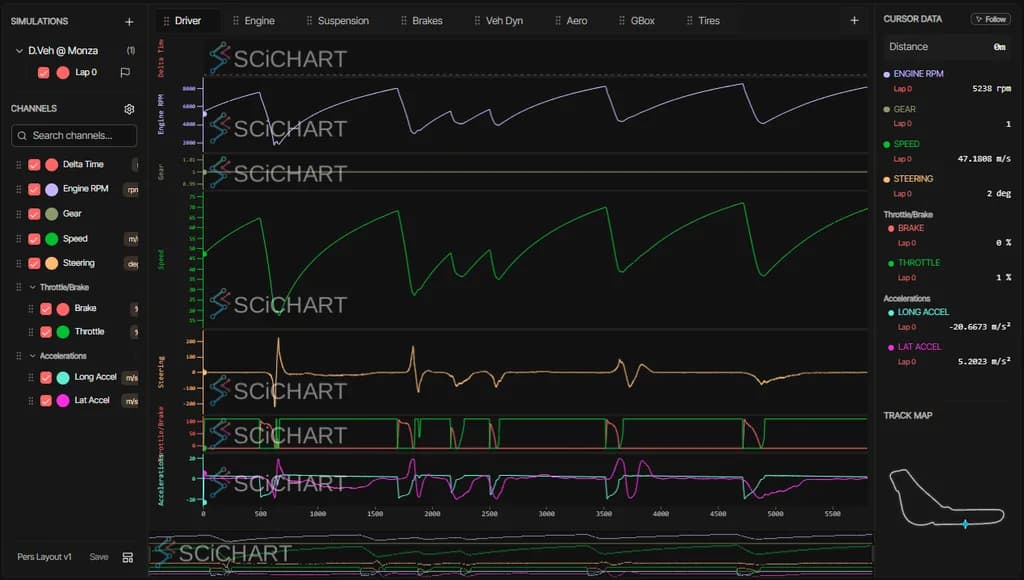Uncheck the Lap 0 simulation checkbox
This screenshot has height=580, width=1024.
pyautogui.click(x=44, y=72)
